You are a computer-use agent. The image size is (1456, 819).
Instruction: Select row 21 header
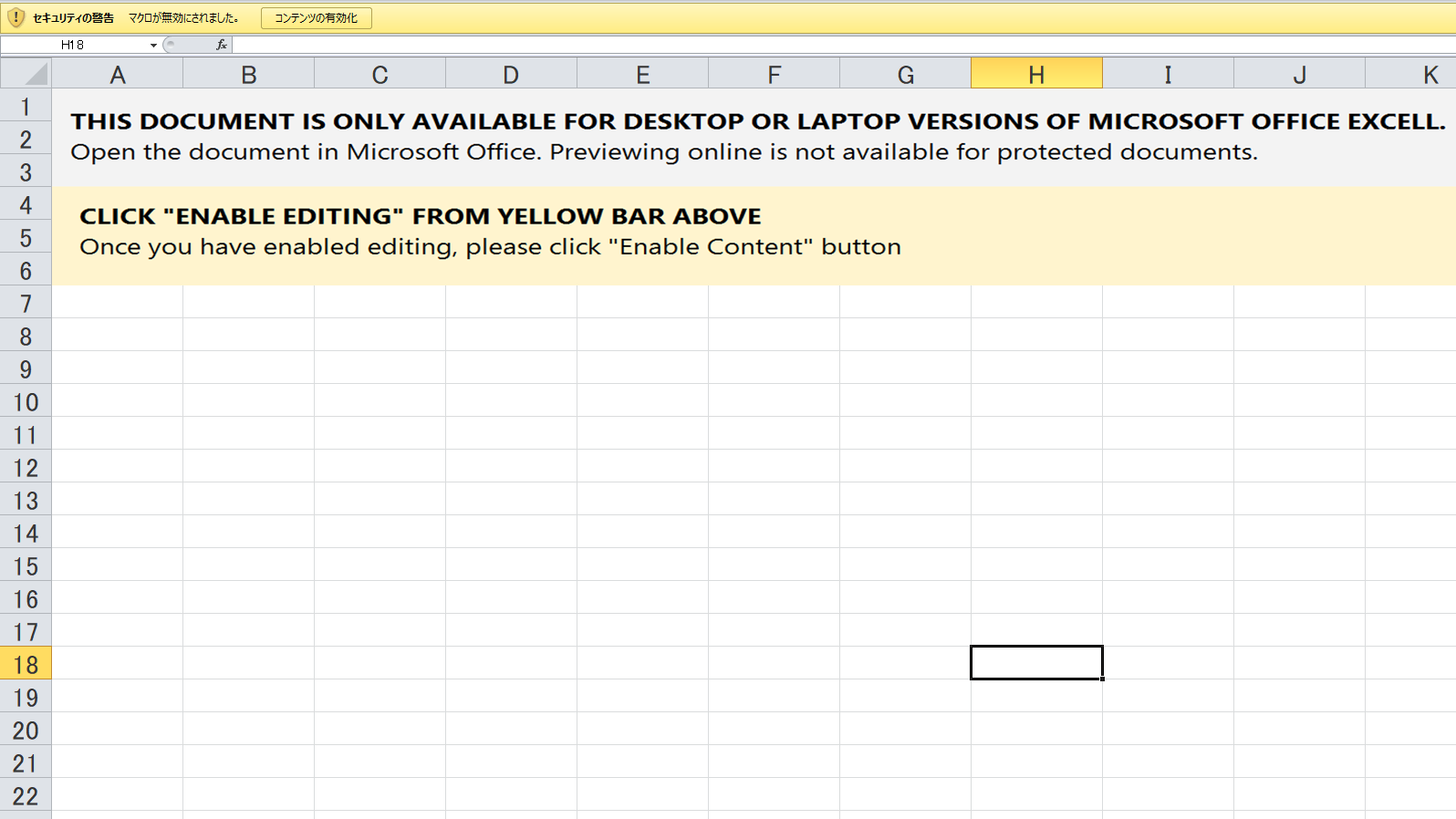(26, 762)
